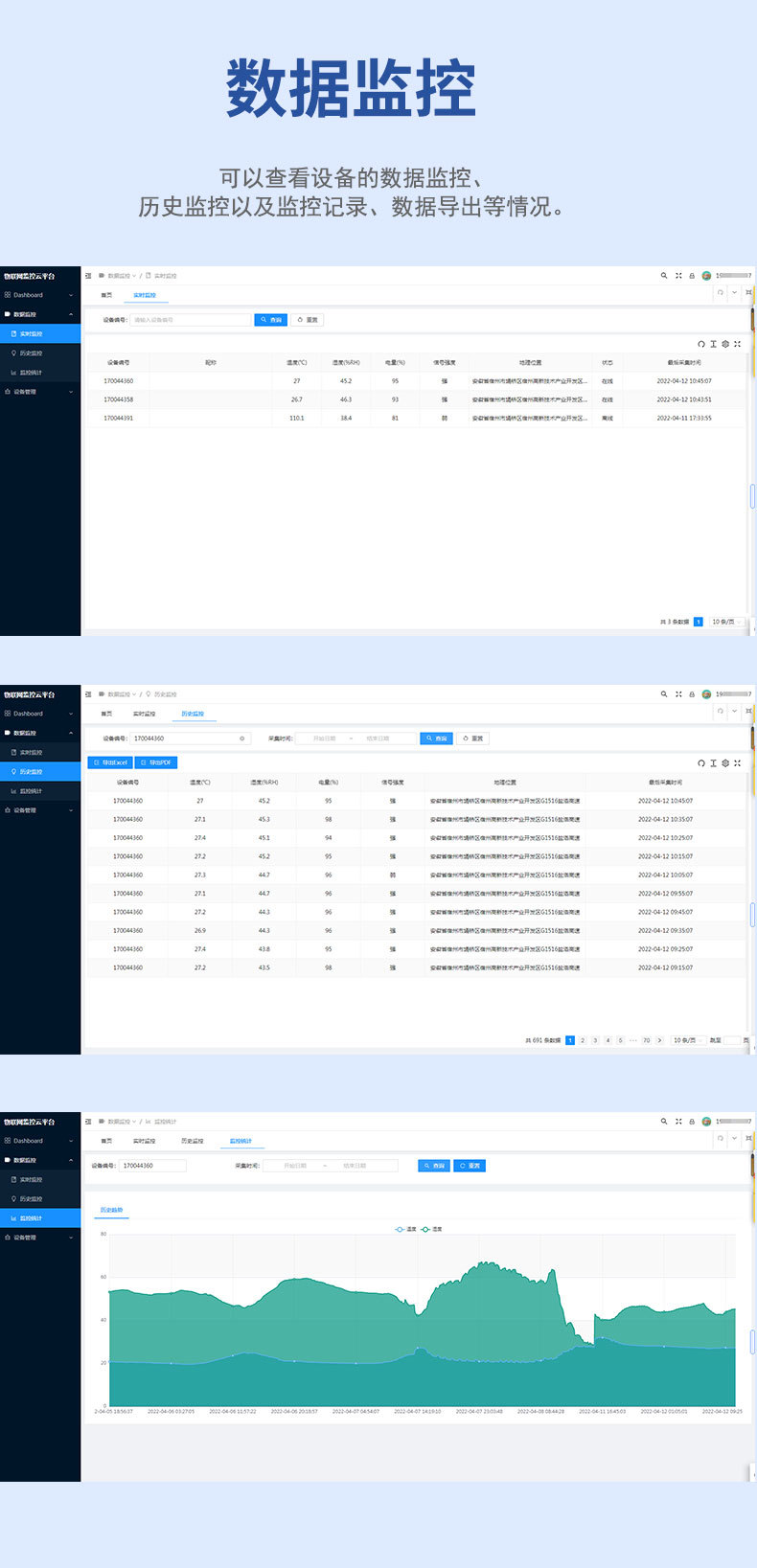Click lock icon in monitoring statistics screen header
The height and width of the screenshot is (1568, 757).
(692, 1122)
